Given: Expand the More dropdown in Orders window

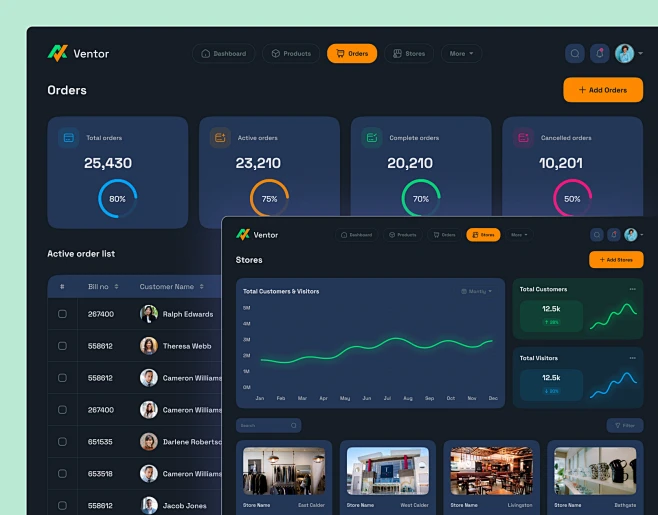Looking at the screenshot, I should pyautogui.click(x=461, y=53).
